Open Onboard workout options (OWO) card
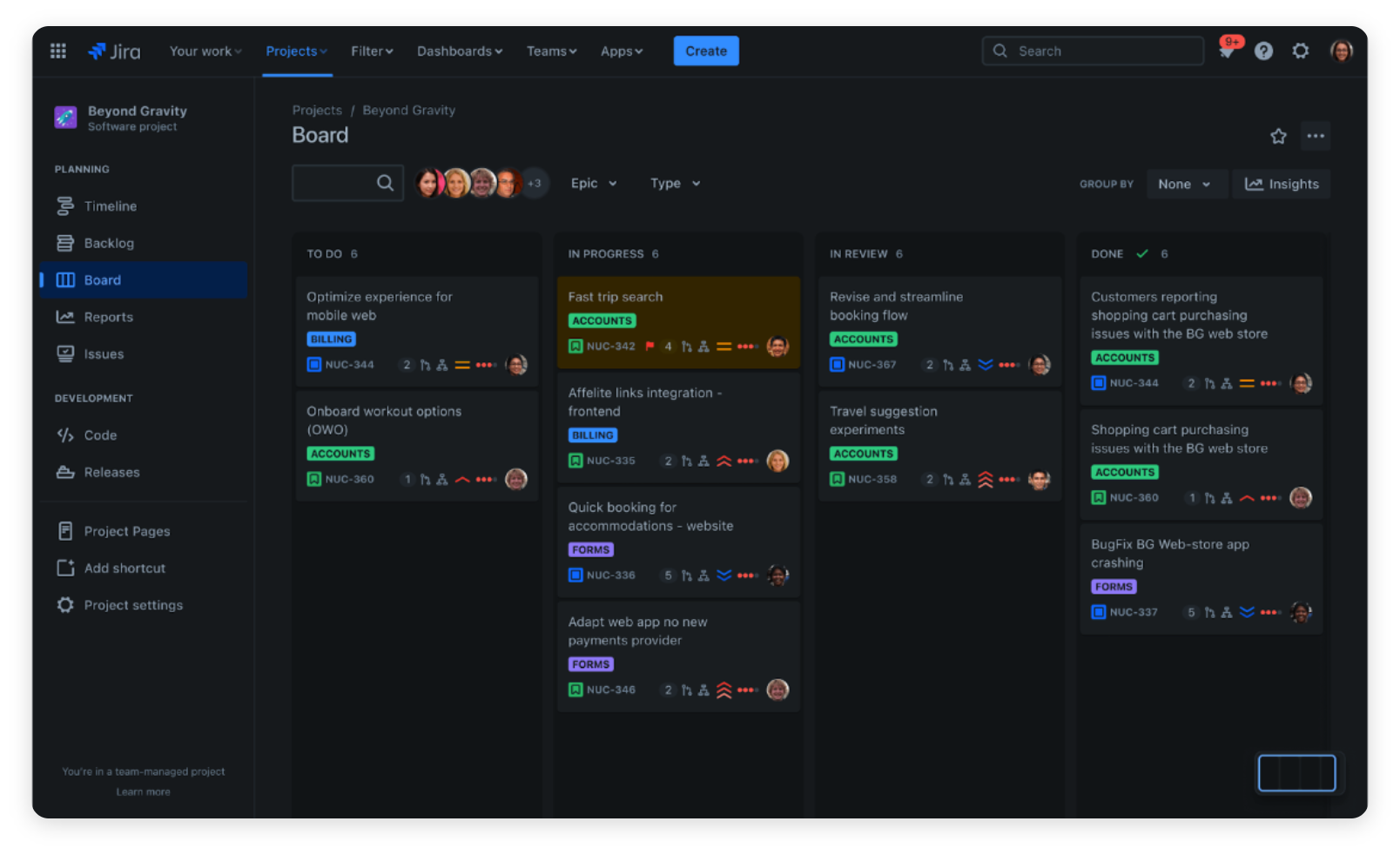 (x=417, y=447)
